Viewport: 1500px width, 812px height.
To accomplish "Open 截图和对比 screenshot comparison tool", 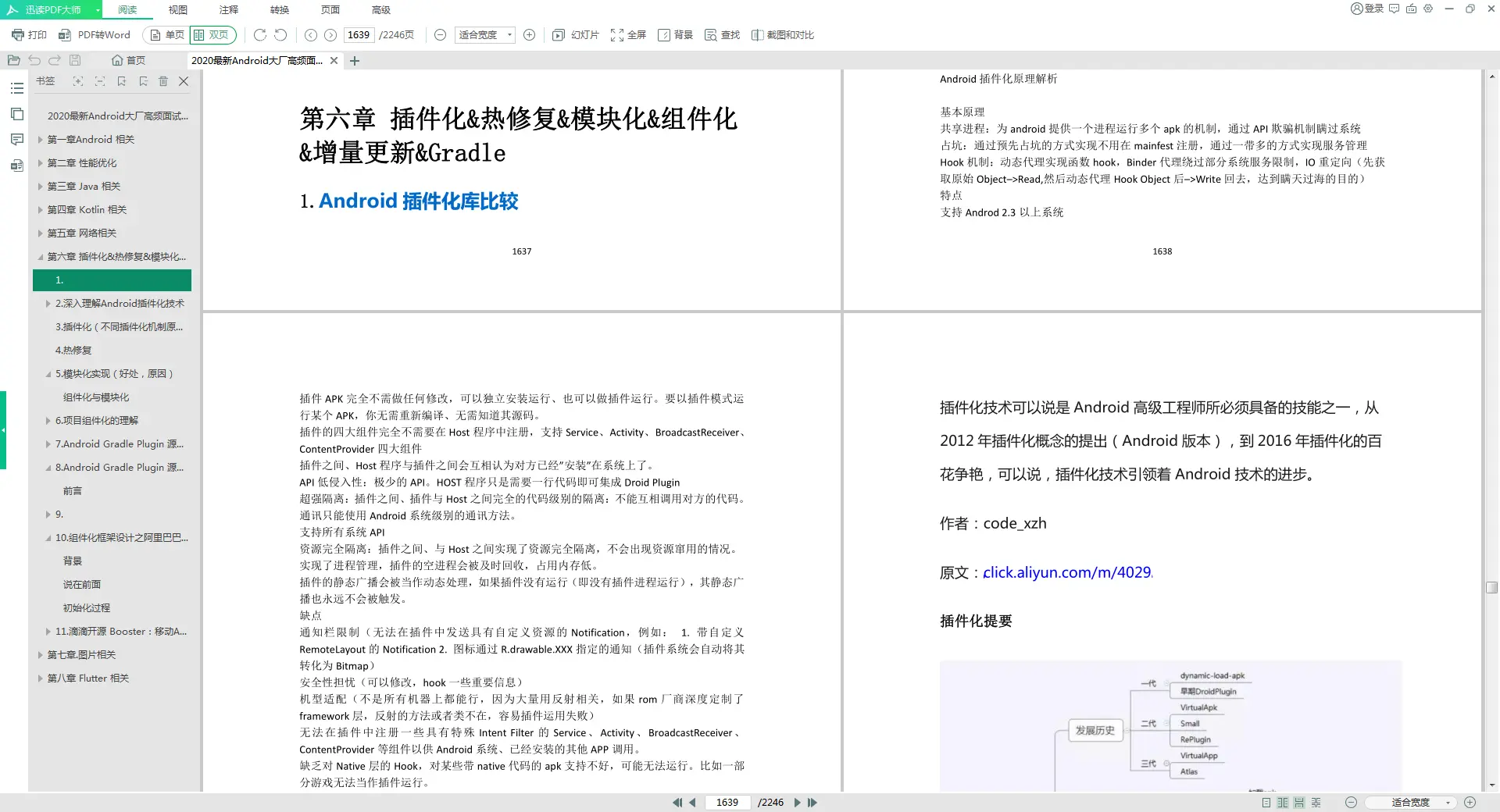I will click(x=782, y=34).
